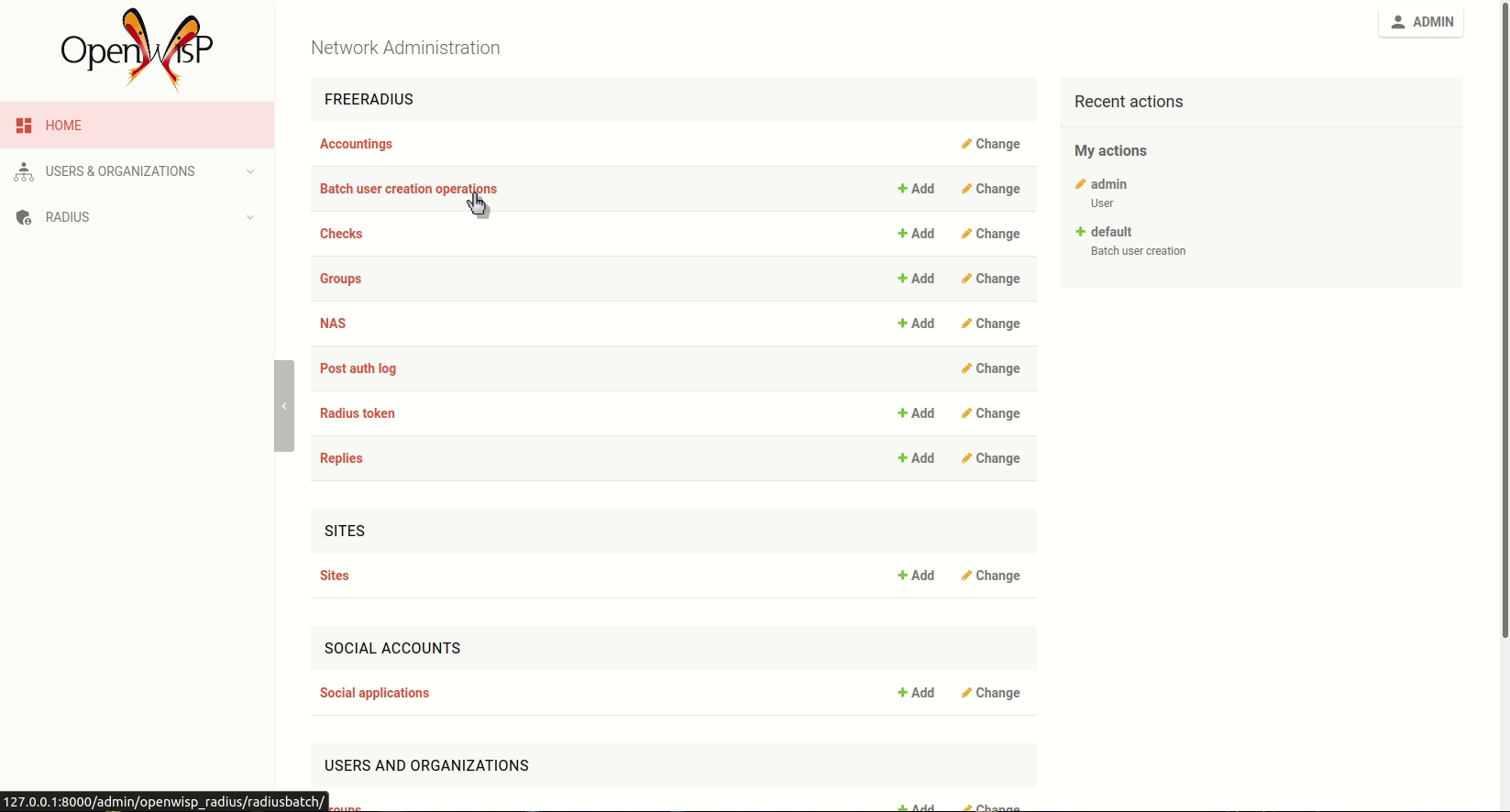Click Change in the Sites row

coord(990,576)
